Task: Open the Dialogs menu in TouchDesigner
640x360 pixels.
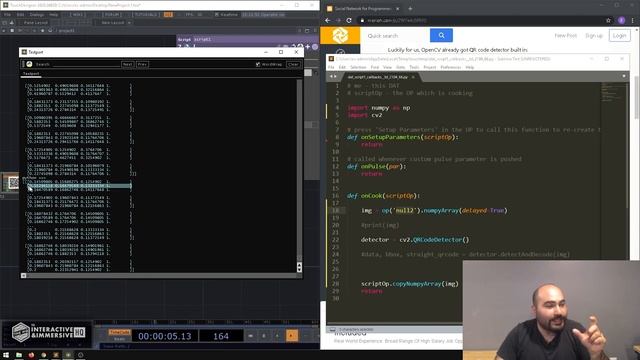Action: coord(37,14)
